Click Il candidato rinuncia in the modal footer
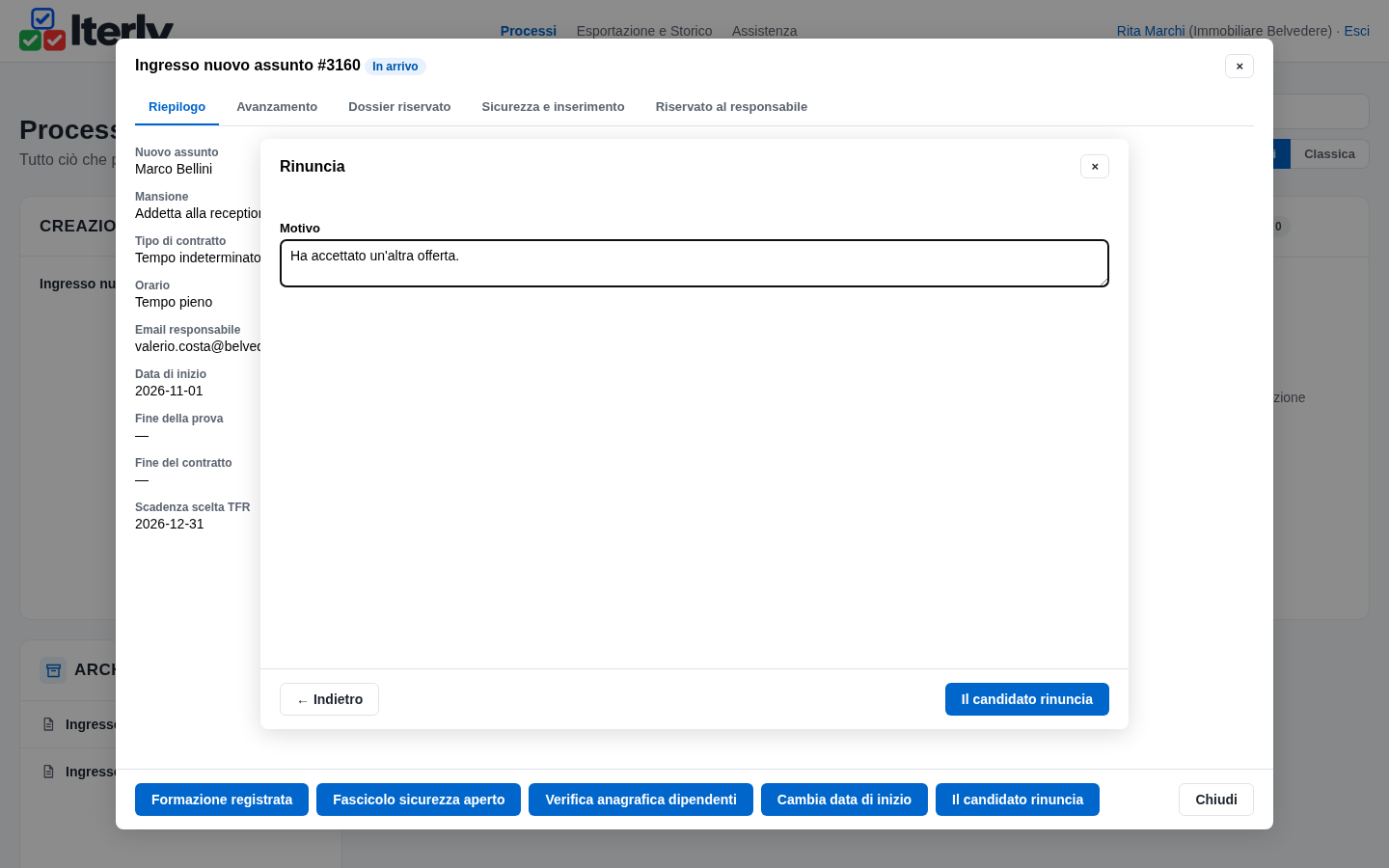Viewport: 1389px width, 868px height. point(1018,800)
